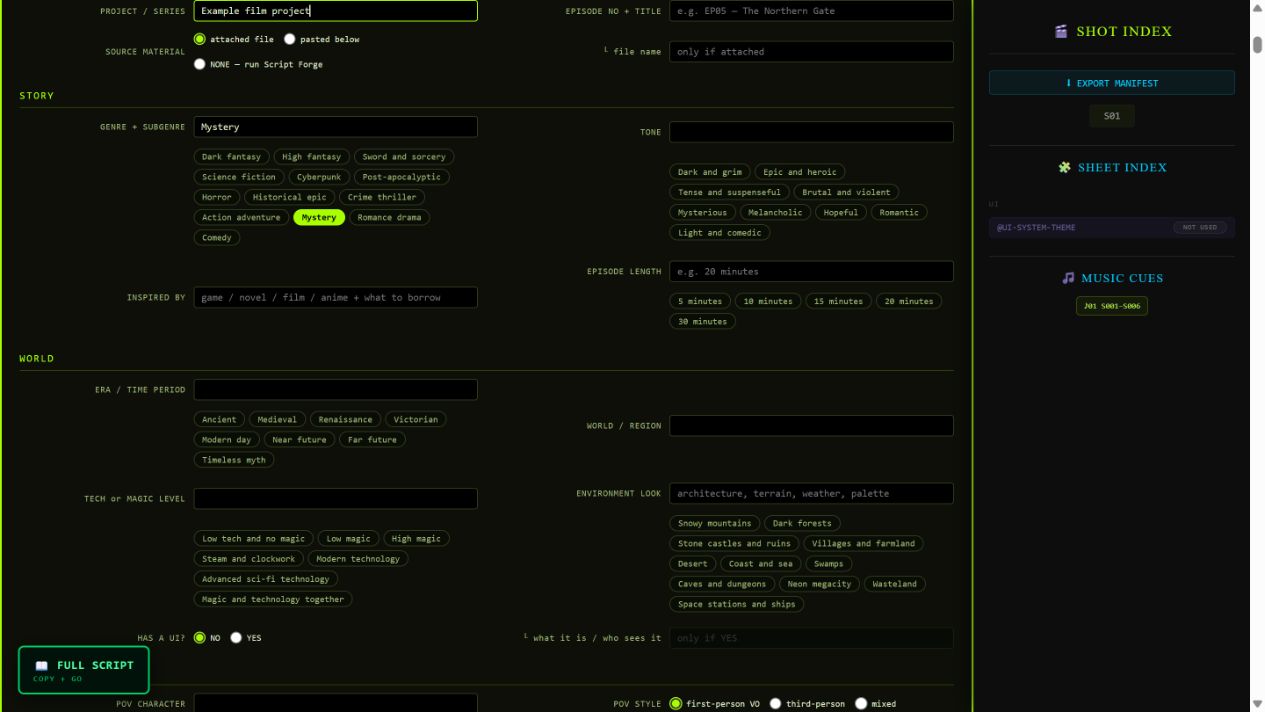This screenshot has width=1265, height=712.
Task: Select the Crime thriller genre chip
Action: point(382,197)
